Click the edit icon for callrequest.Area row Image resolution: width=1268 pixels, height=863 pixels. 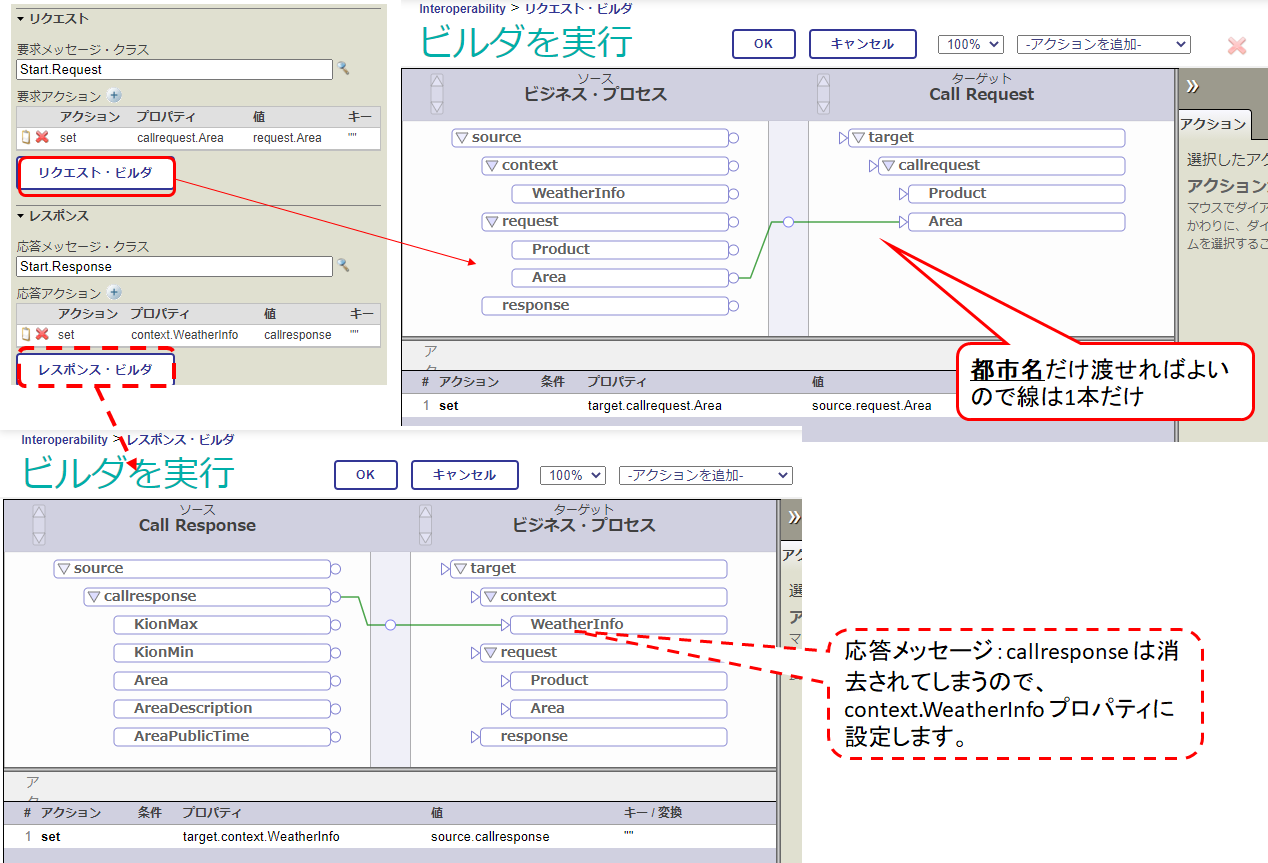[x=26, y=138]
